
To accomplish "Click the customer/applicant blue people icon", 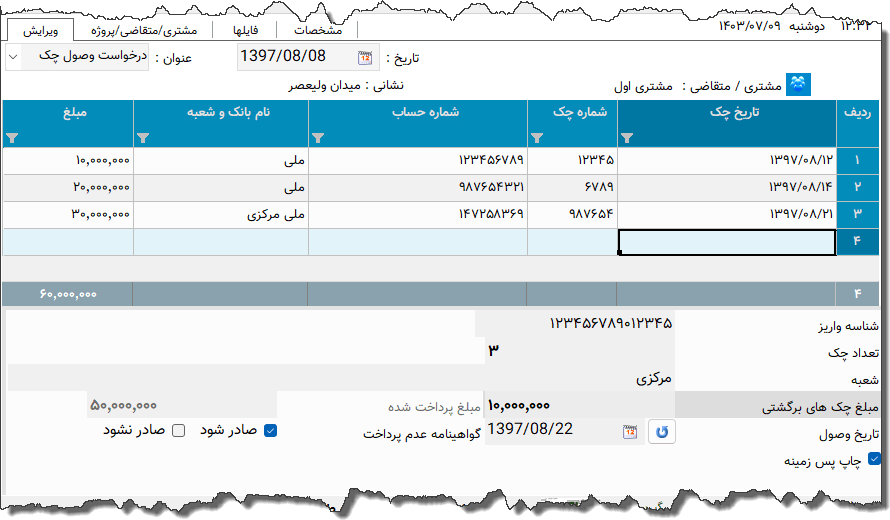I will [x=798, y=85].
